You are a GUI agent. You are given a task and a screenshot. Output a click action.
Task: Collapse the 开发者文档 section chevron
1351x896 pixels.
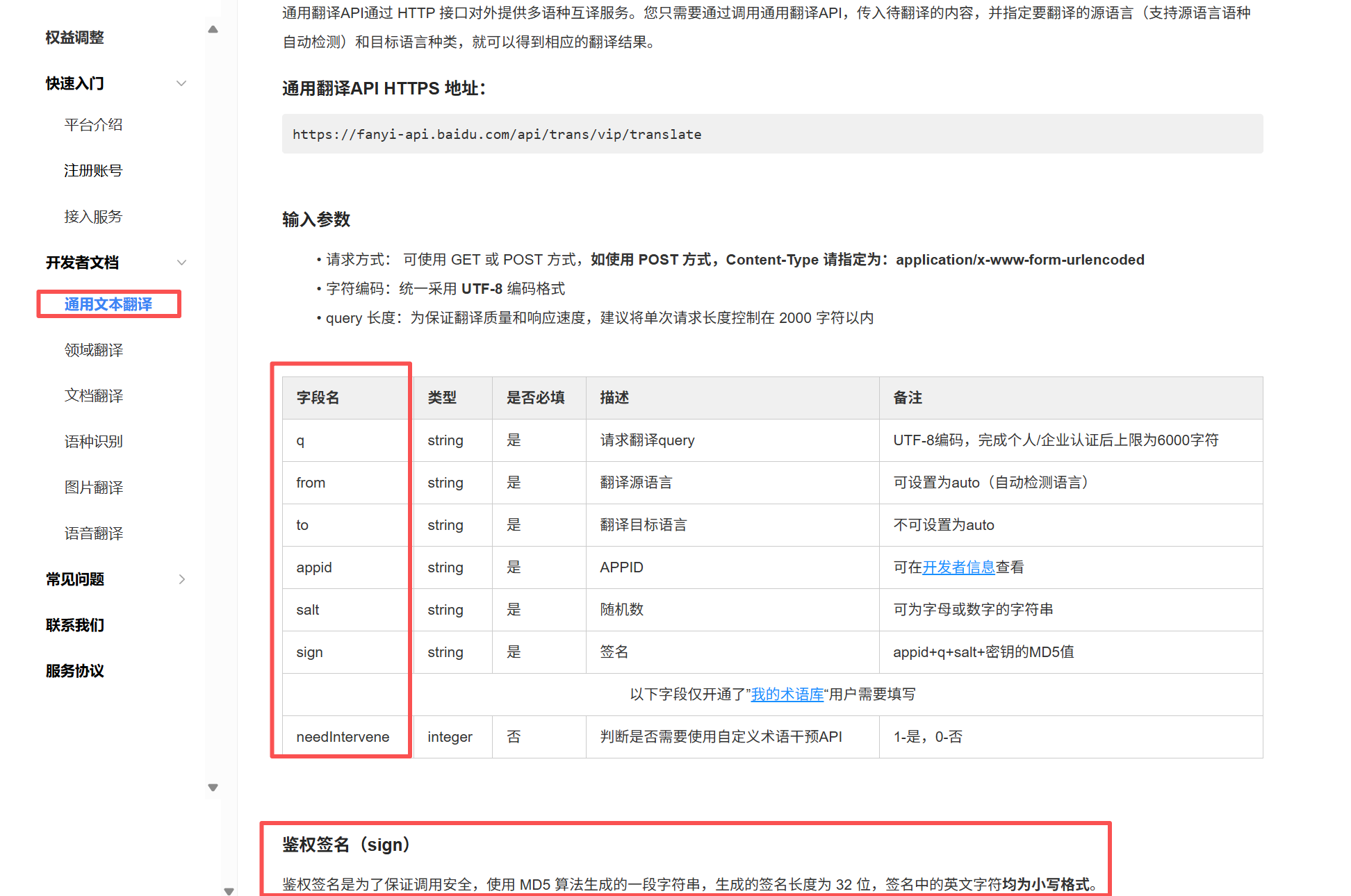pos(181,263)
